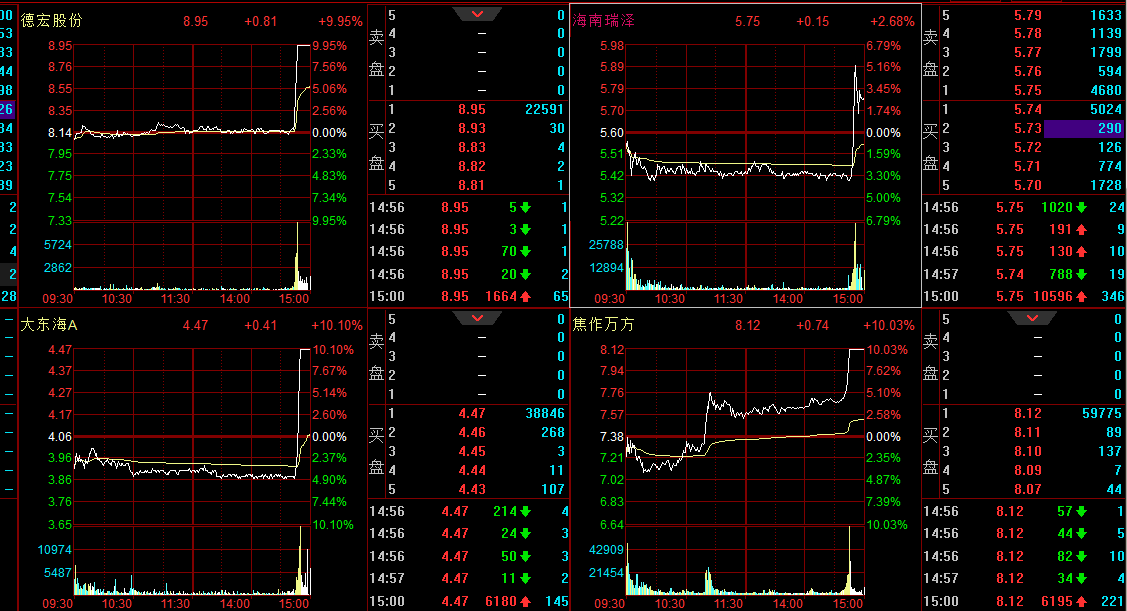Click green down arrow beside 24 in 大东海A ticks
This screenshot has height=611, width=1127.
click(525, 533)
